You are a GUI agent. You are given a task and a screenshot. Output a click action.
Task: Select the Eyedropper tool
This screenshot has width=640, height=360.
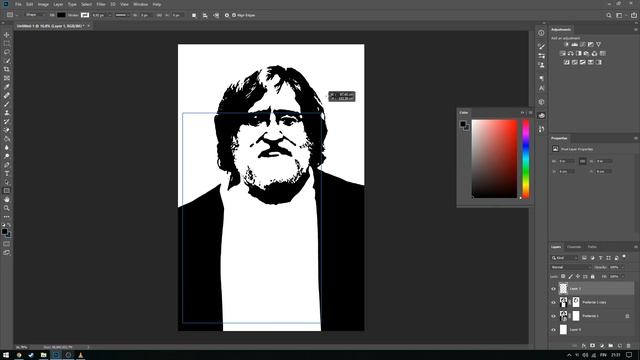[7, 87]
